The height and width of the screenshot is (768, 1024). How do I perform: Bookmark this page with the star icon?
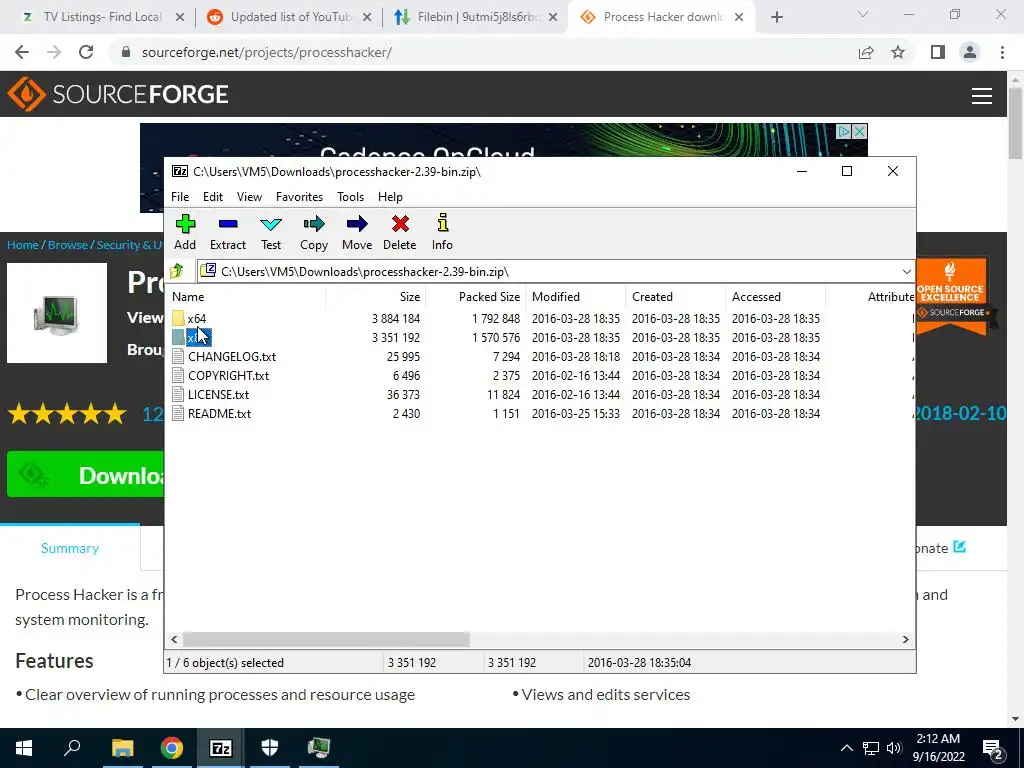coord(898,52)
